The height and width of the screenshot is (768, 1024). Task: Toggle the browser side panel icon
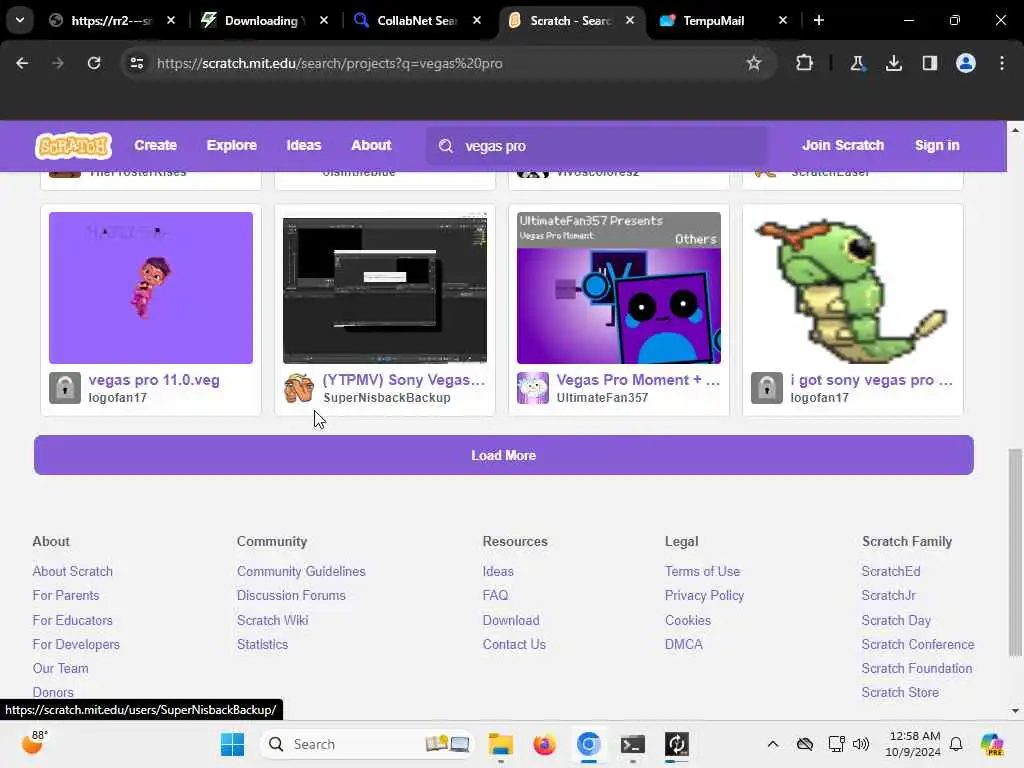click(x=930, y=63)
